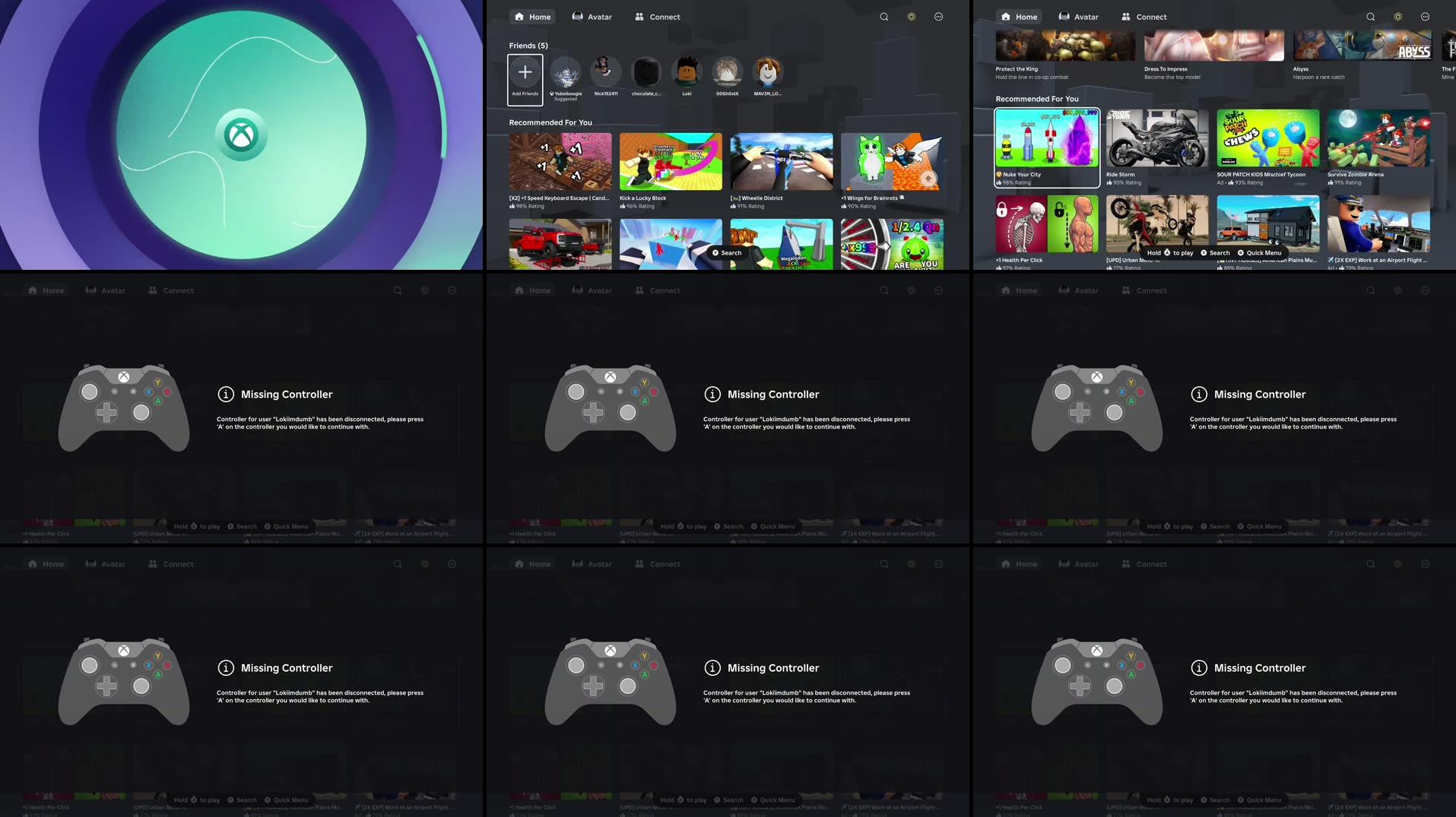Click the Become the top model subtitle

pos(1172,77)
